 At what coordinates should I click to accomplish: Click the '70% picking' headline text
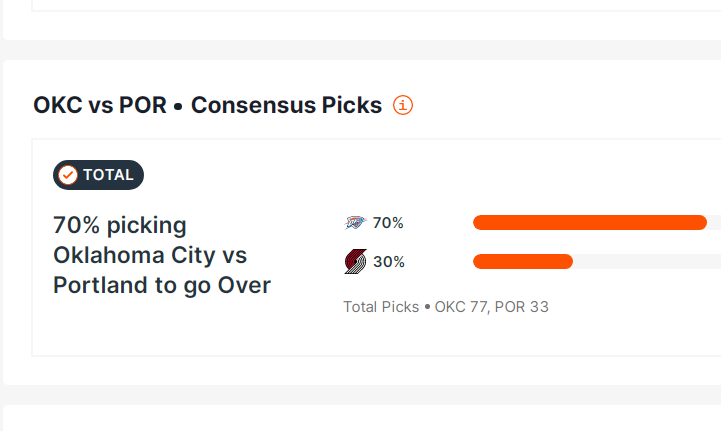pos(120,225)
